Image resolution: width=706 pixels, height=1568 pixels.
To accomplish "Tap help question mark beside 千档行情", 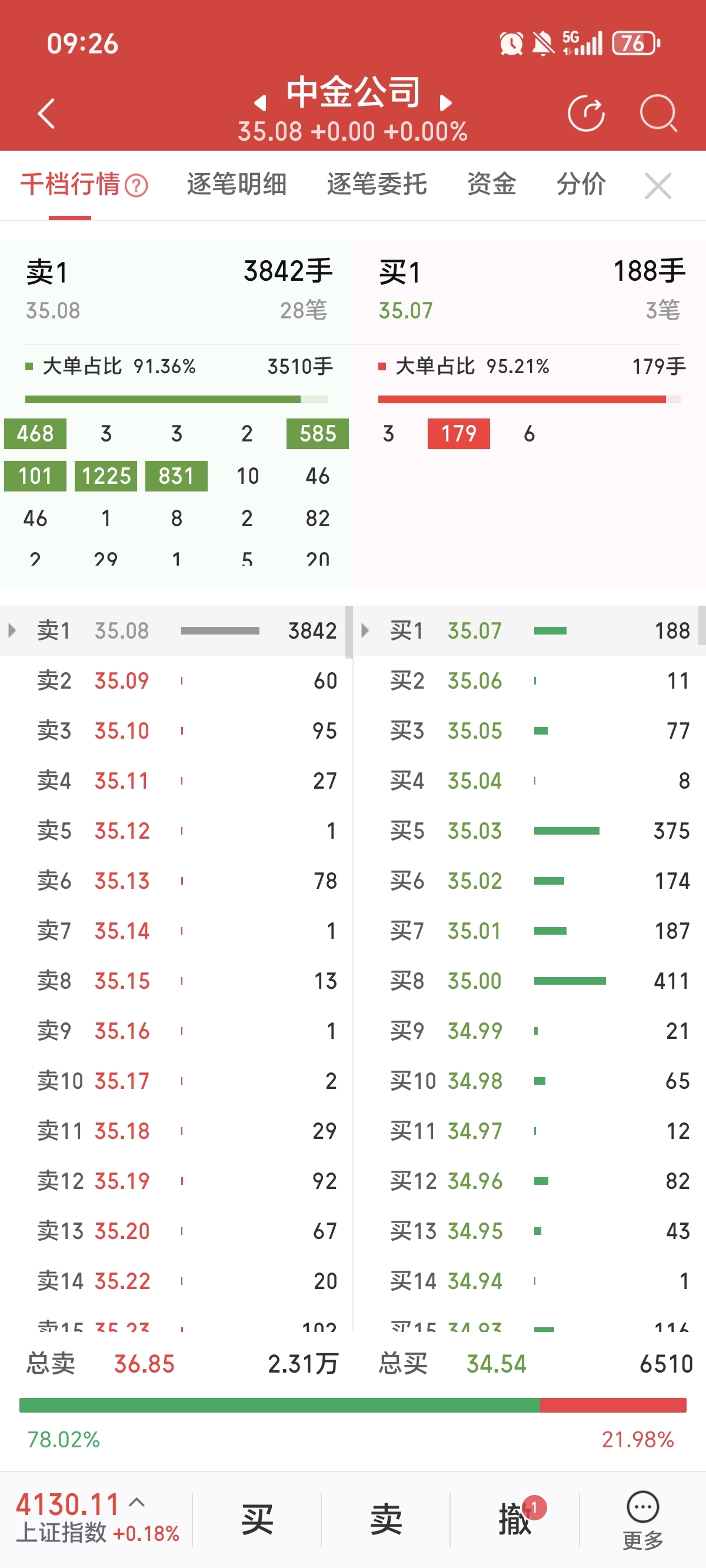I will [136, 185].
